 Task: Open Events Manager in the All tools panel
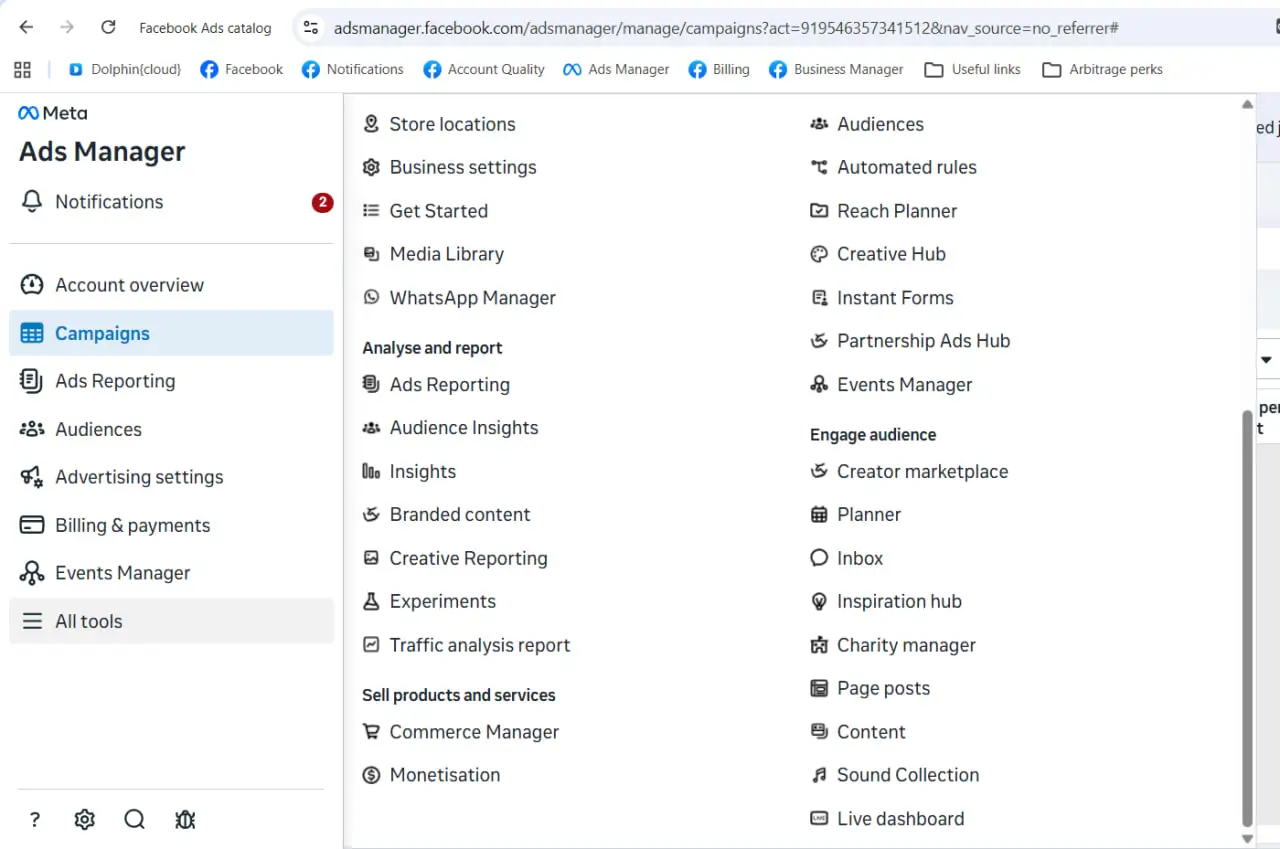pyautogui.click(x=904, y=385)
